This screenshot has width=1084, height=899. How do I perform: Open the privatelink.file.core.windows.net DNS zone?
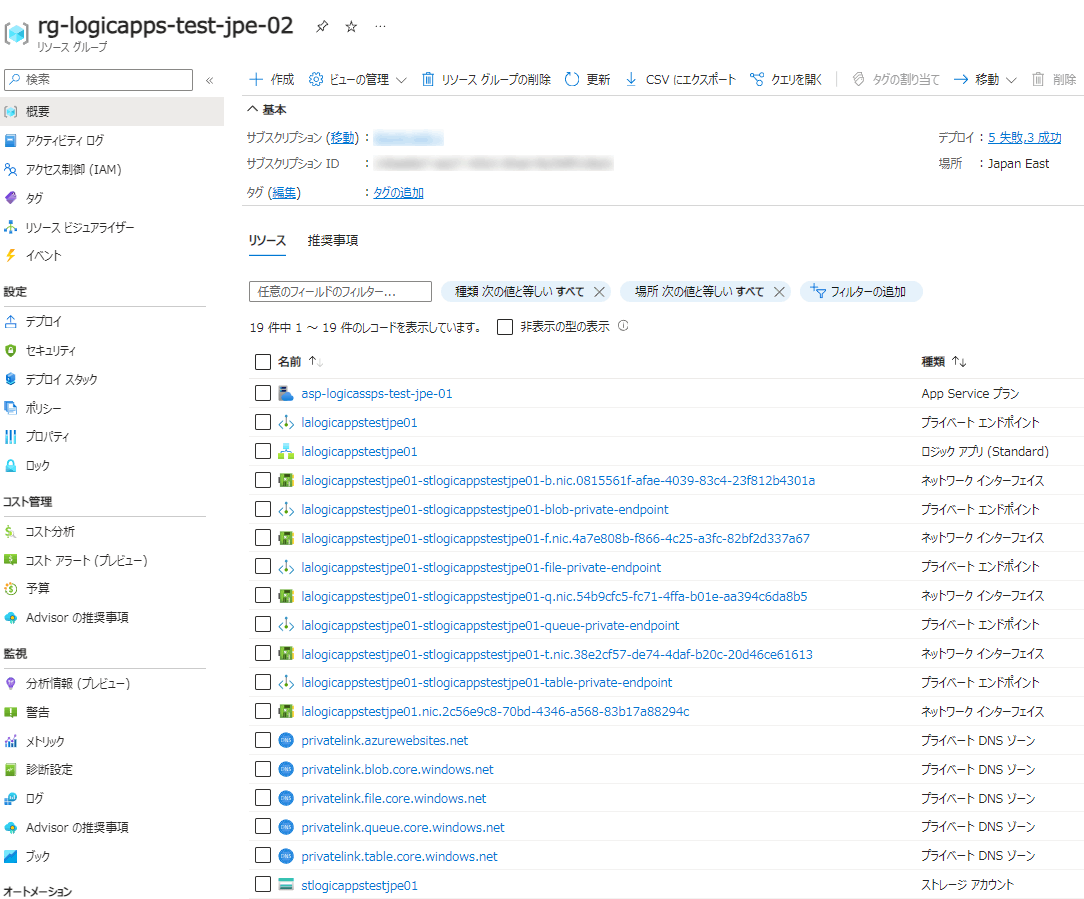[x=393, y=798]
